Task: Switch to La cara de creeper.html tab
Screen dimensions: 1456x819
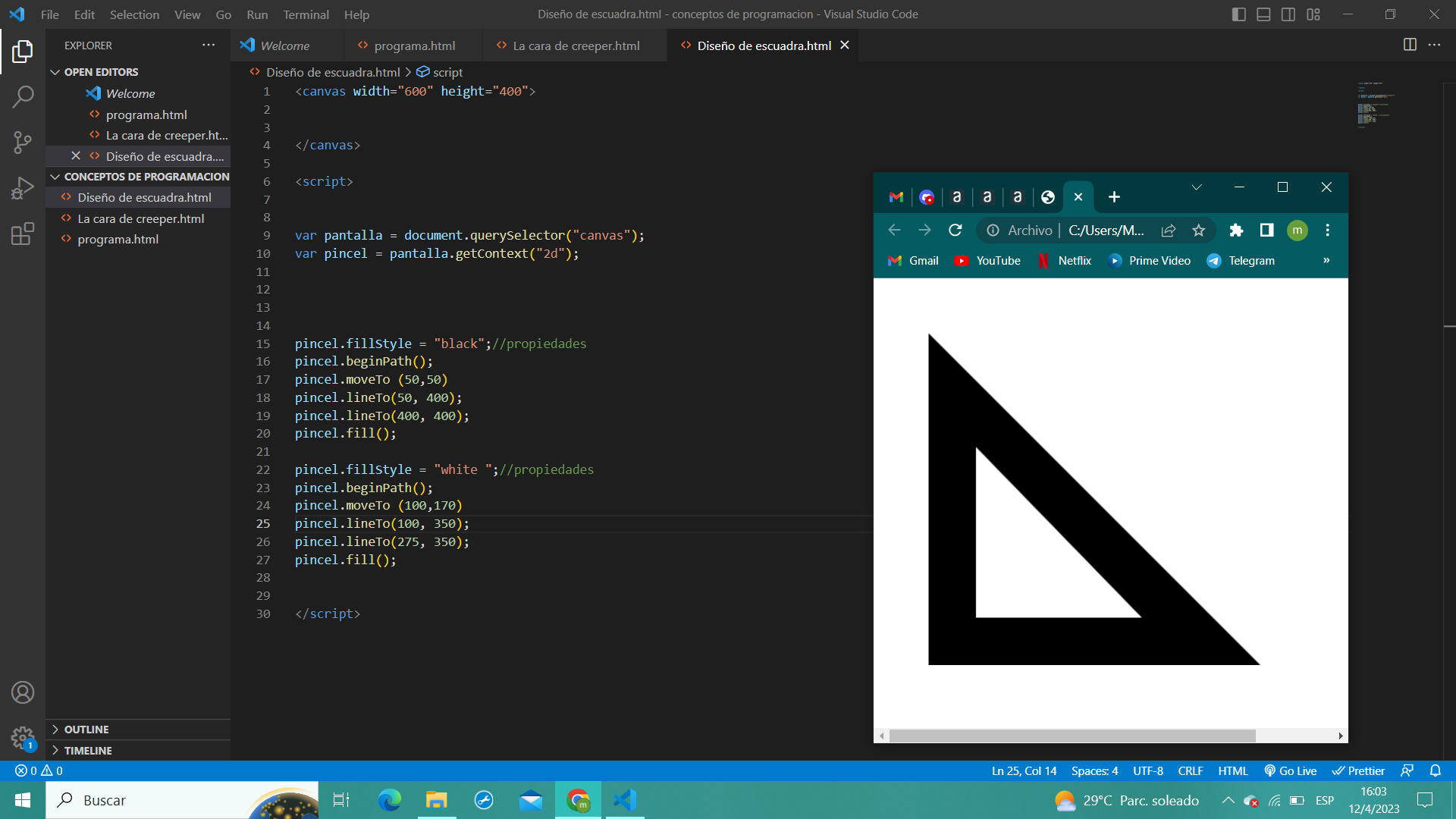Action: click(576, 45)
